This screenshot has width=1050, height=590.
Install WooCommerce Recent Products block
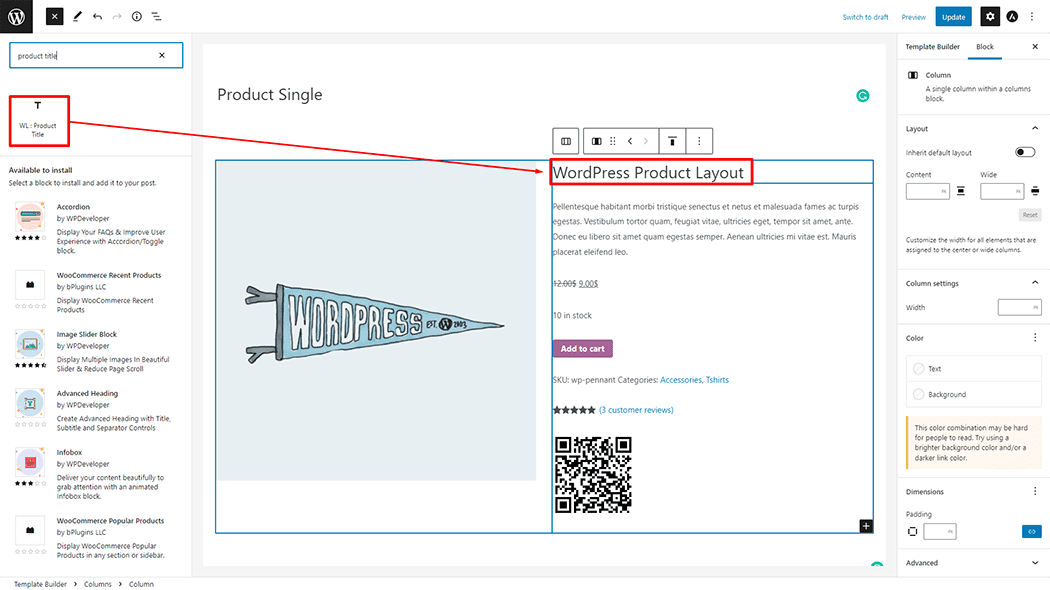point(95,292)
